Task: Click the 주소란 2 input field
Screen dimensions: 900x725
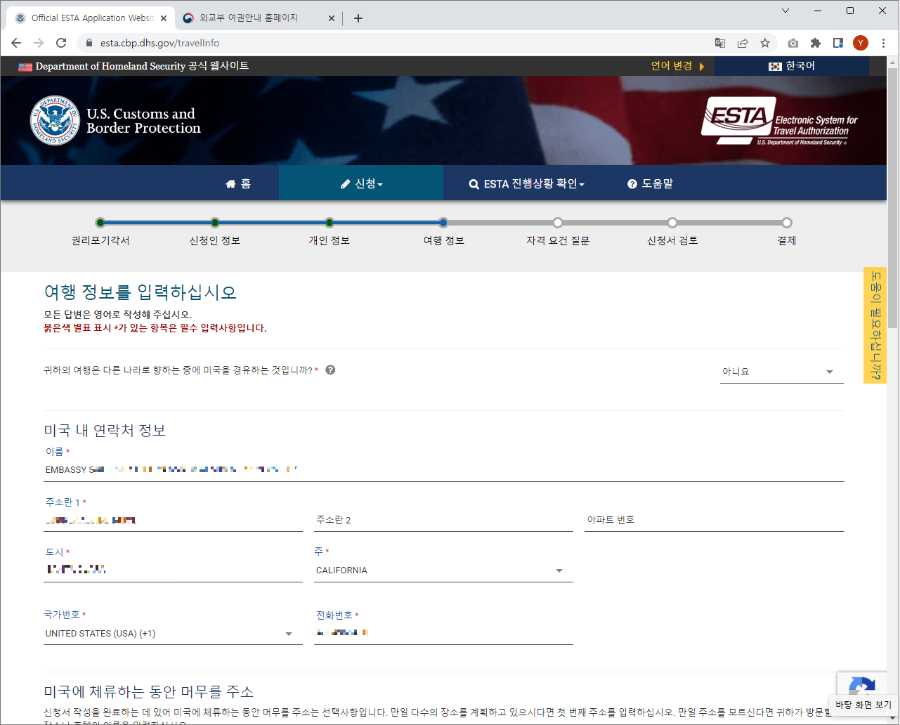Action: 443,520
